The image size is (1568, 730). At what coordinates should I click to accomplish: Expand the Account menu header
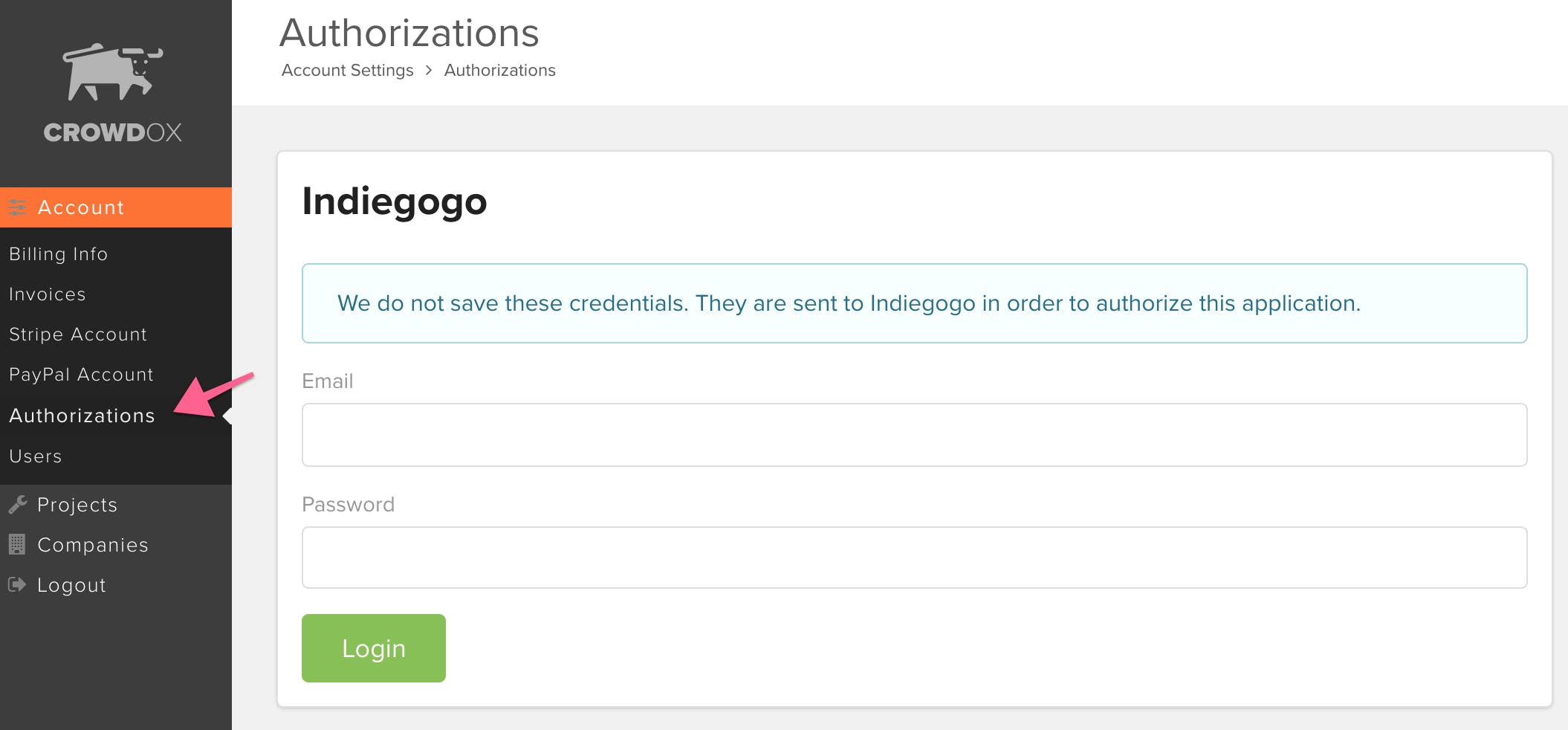pos(116,207)
